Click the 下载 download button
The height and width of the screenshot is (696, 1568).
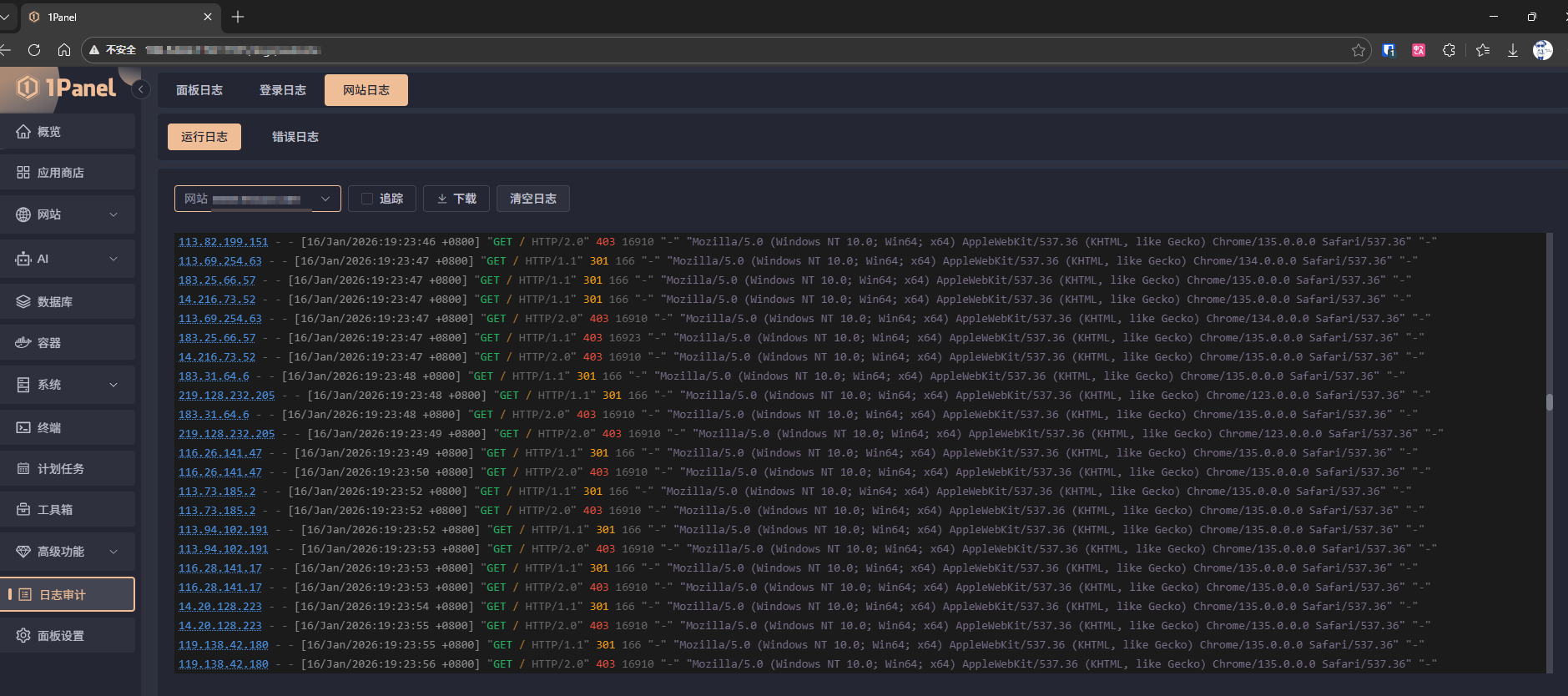point(456,199)
